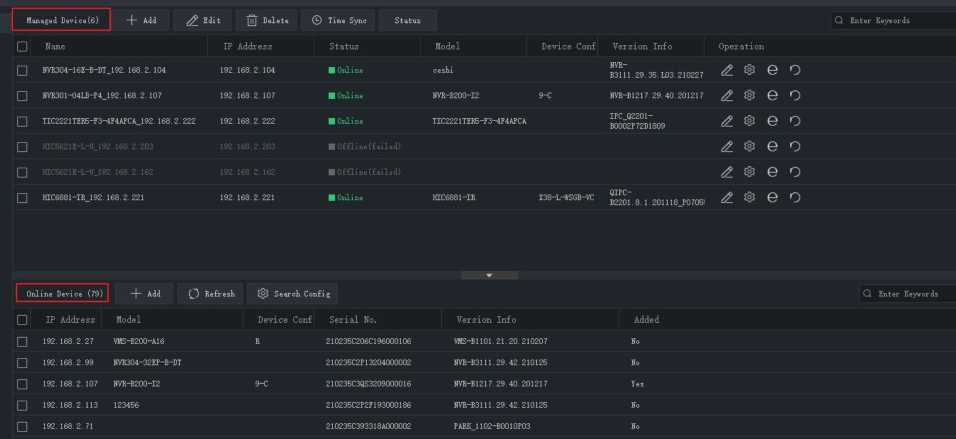Open web browser icon for the TIC2221TEBS device row

(772, 121)
